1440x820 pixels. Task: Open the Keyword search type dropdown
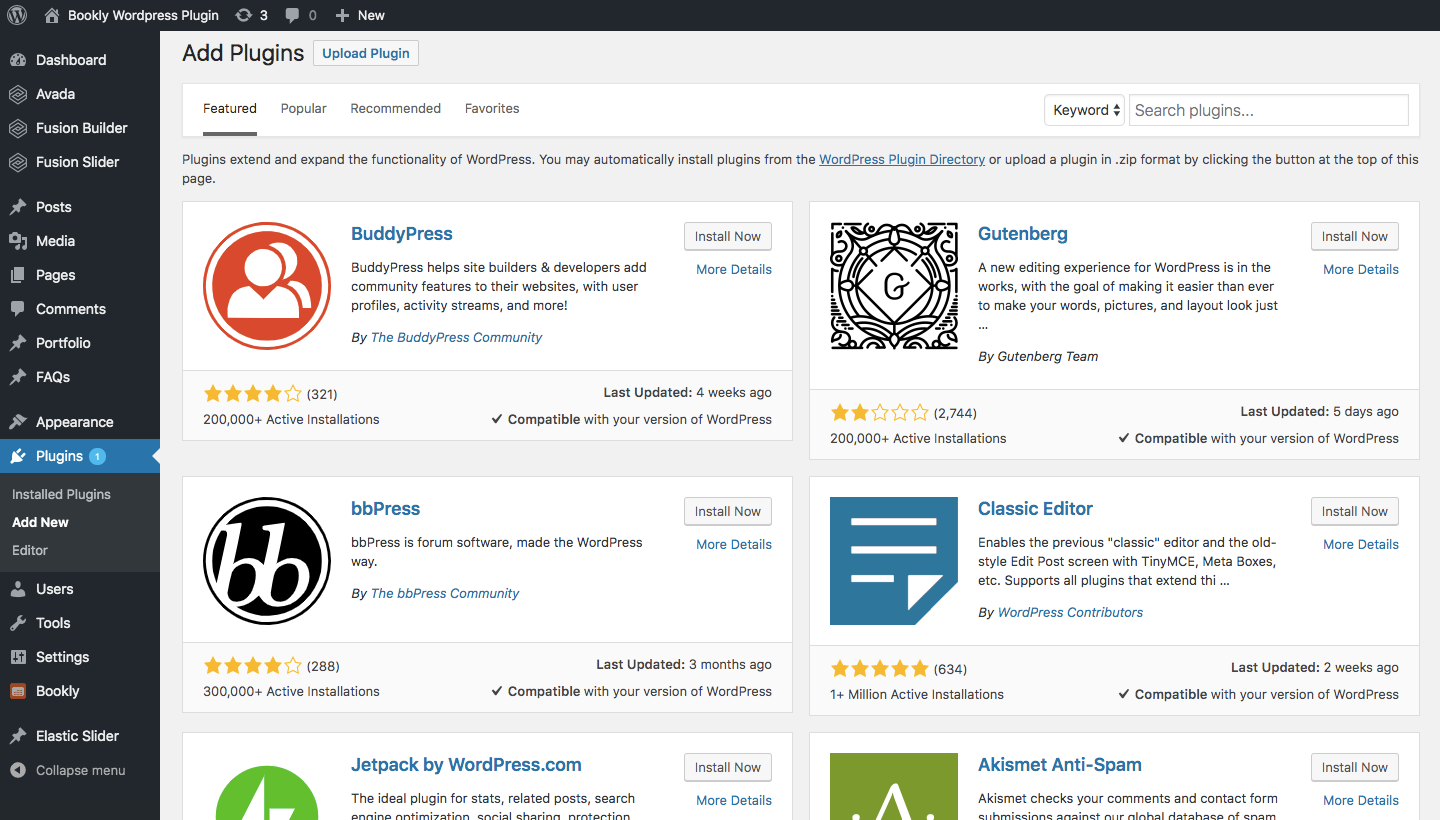coord(1084,110)
